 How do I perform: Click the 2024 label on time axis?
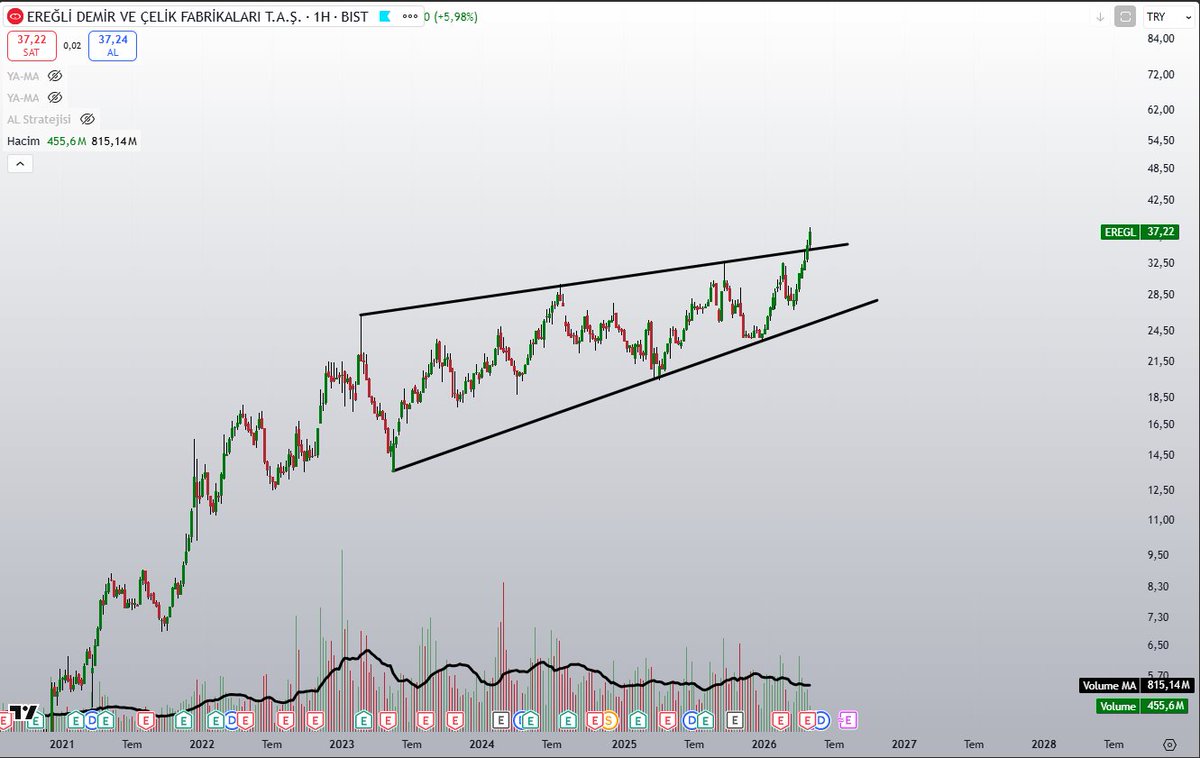482,745
